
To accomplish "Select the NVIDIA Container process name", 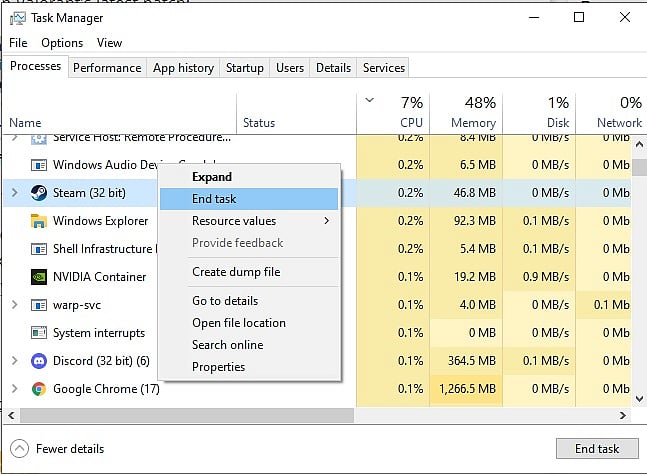I will tap(99, 277).
